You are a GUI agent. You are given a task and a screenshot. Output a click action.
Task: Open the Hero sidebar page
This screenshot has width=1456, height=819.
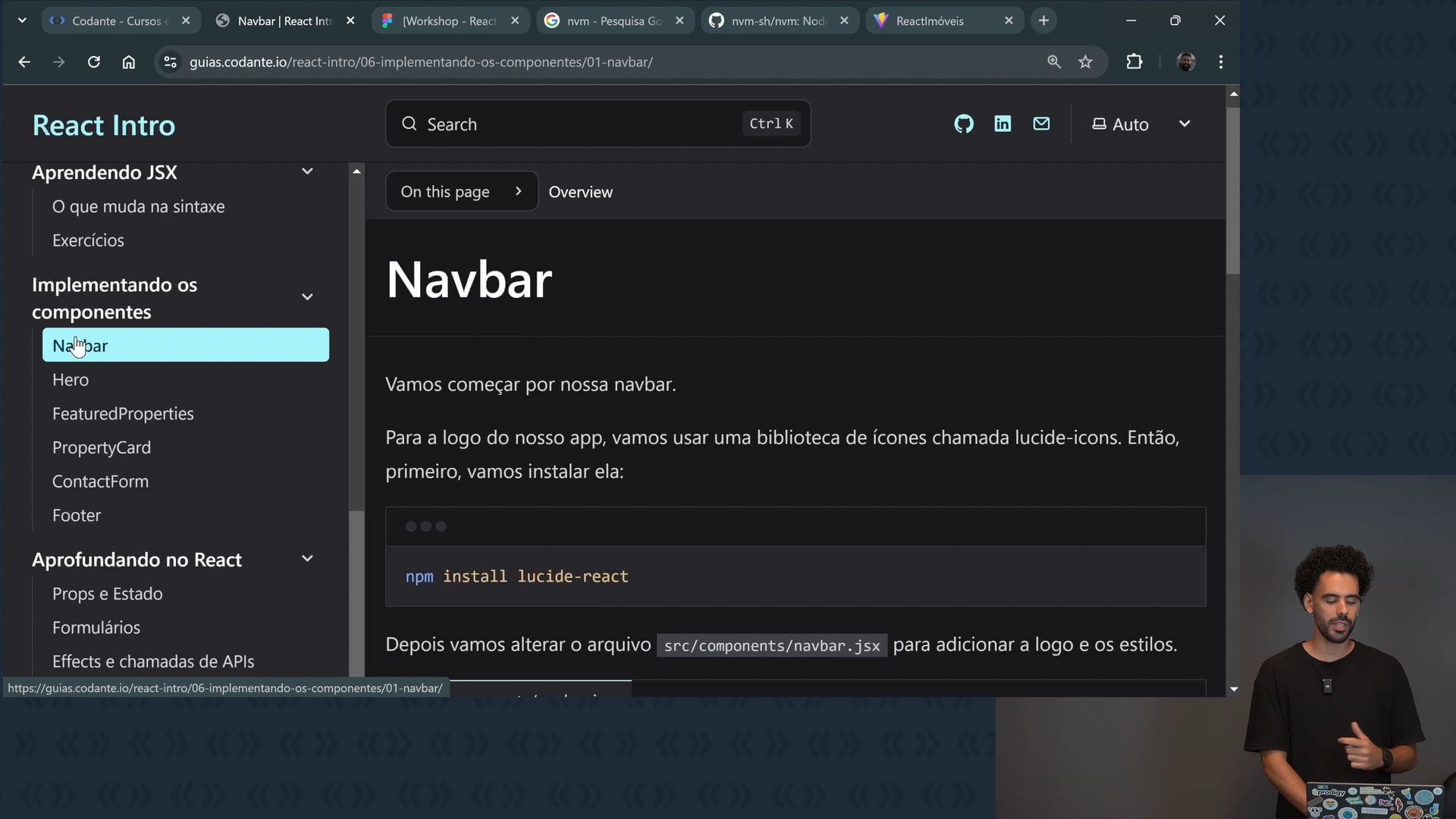tap(71, 380)
